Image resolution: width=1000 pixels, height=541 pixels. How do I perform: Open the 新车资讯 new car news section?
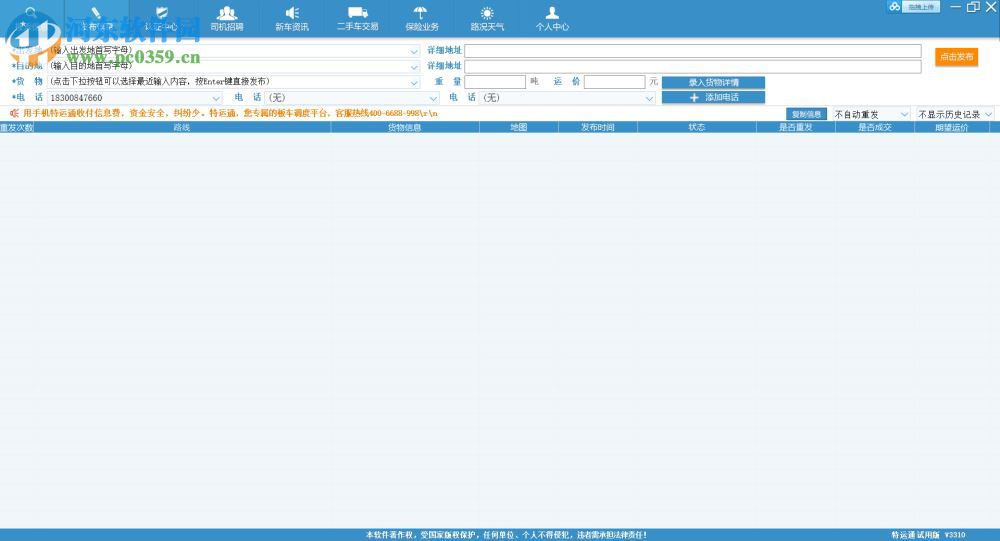coord(291,19)
